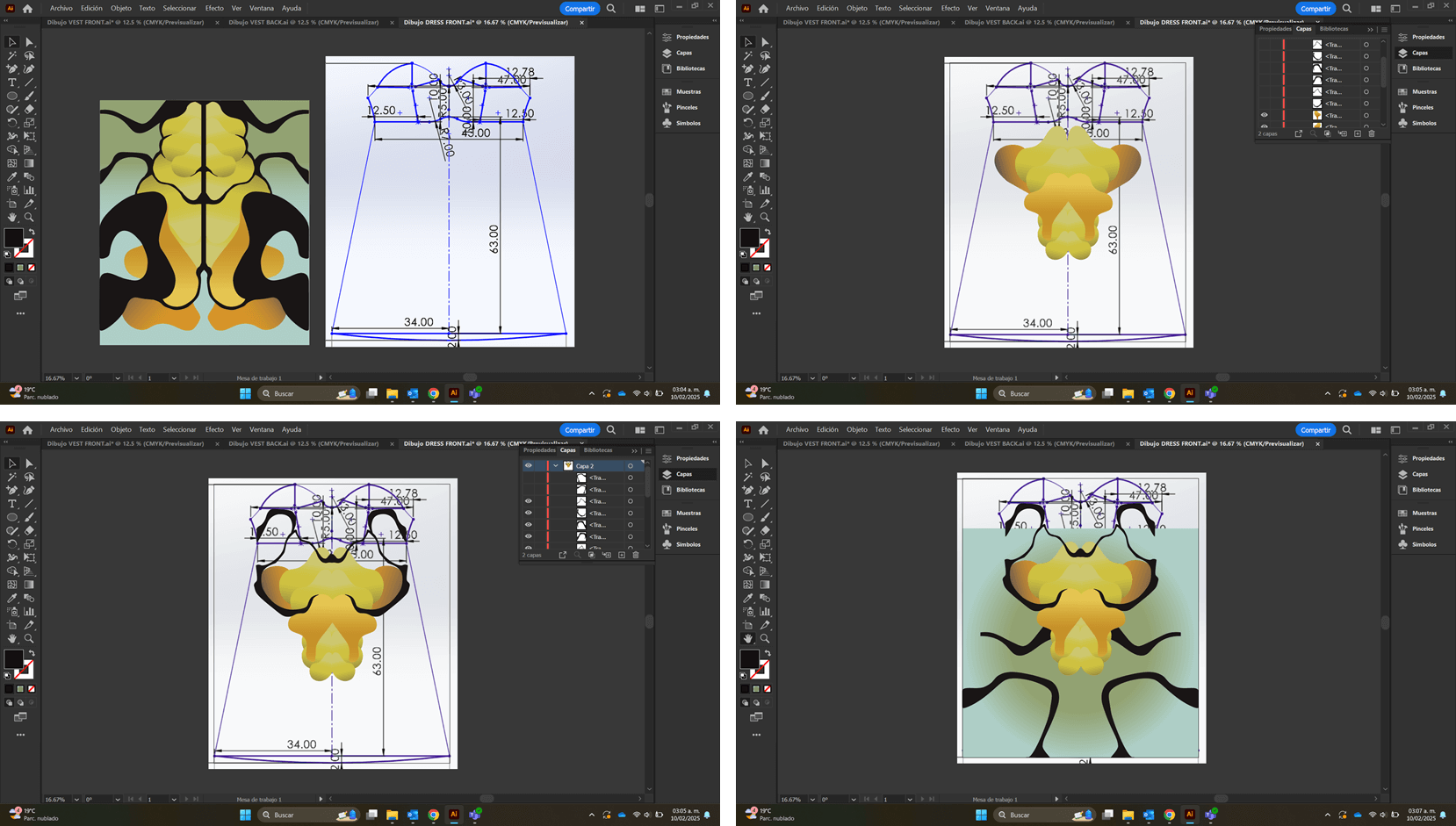Pick the Magic Wand tool in top-left window
The width and height of the screenshot is (1456, 826).
point(12,55)
